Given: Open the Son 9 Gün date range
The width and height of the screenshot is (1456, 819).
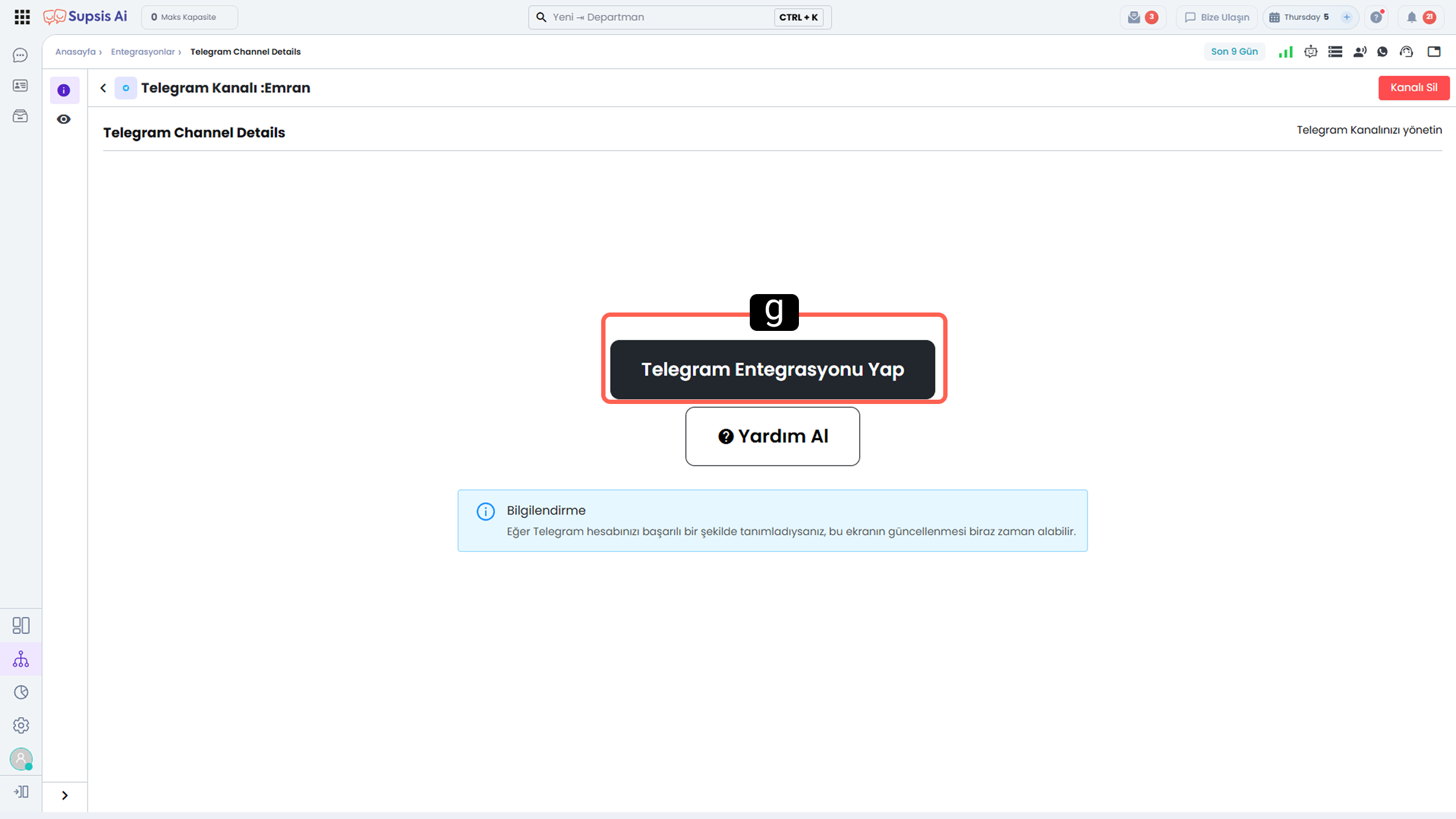Looking at the screenshot, I should coord(1234,52).
